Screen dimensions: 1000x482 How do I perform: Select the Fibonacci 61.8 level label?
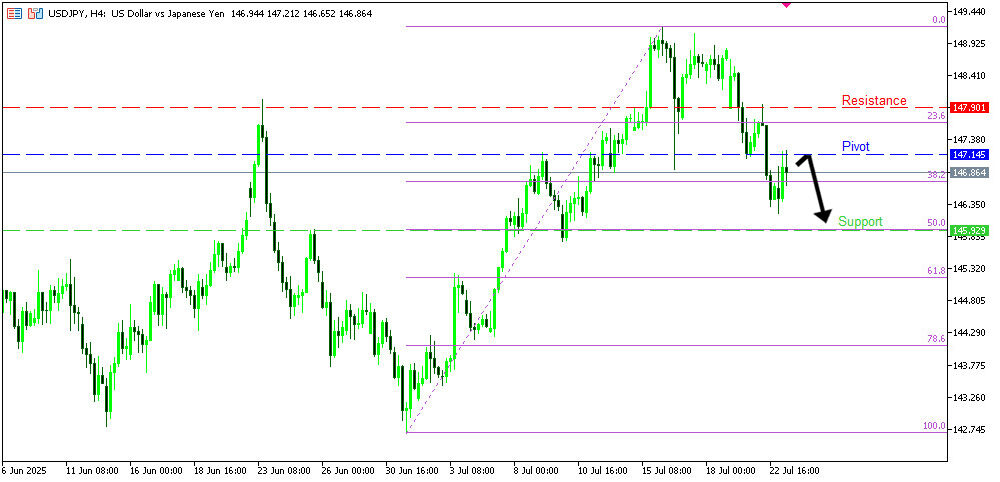pyautogui.click(x=936, y=271)
